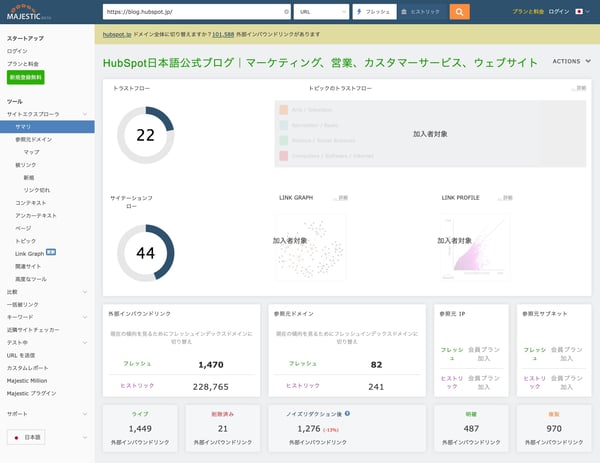The image size is (600, 463).
Task: Click the orange Arts topic swatch
Action: 284,110
